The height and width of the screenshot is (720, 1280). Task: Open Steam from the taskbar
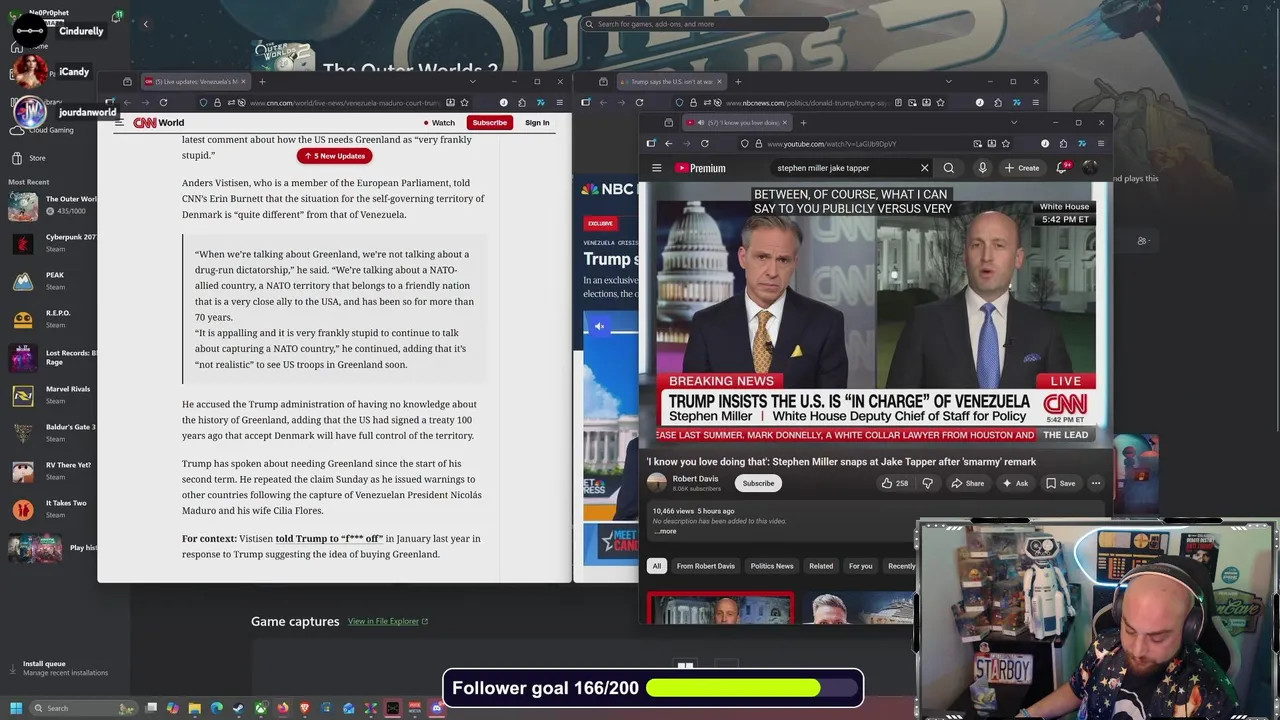click(238, 708)
